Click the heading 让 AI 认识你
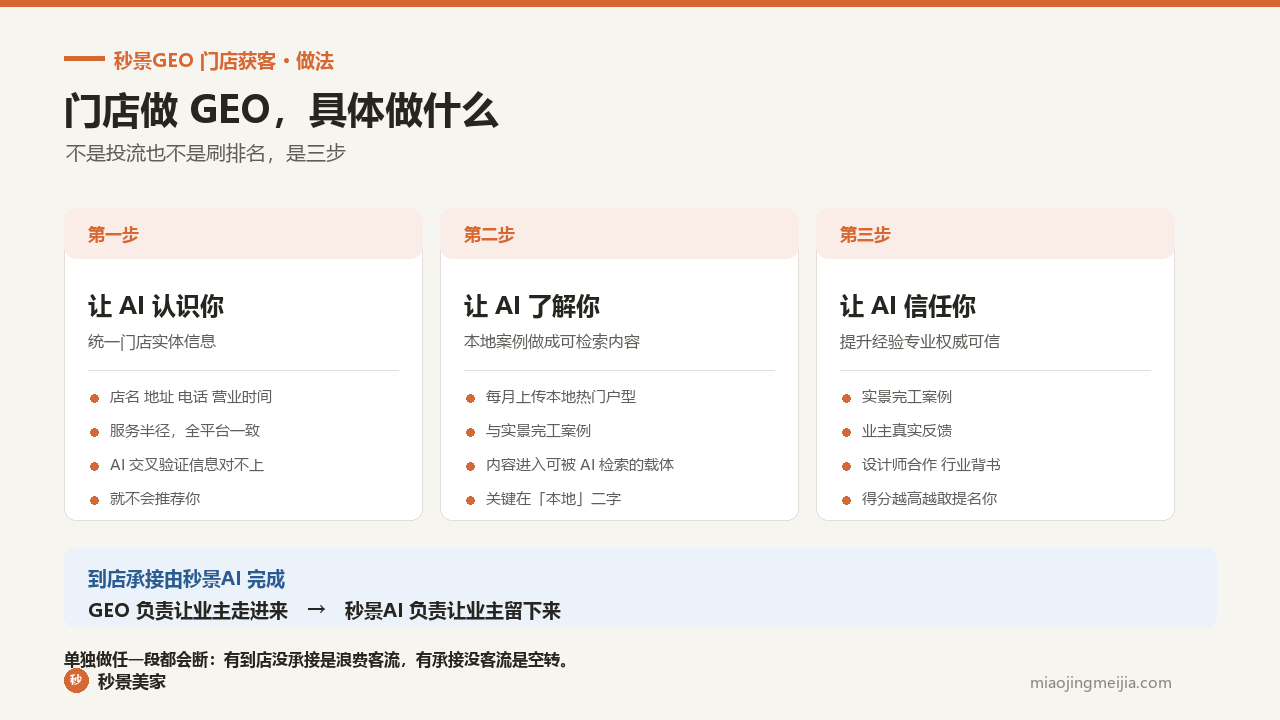Image resolution: width=1280 pixels, height=720 pixels. point(156,306)
